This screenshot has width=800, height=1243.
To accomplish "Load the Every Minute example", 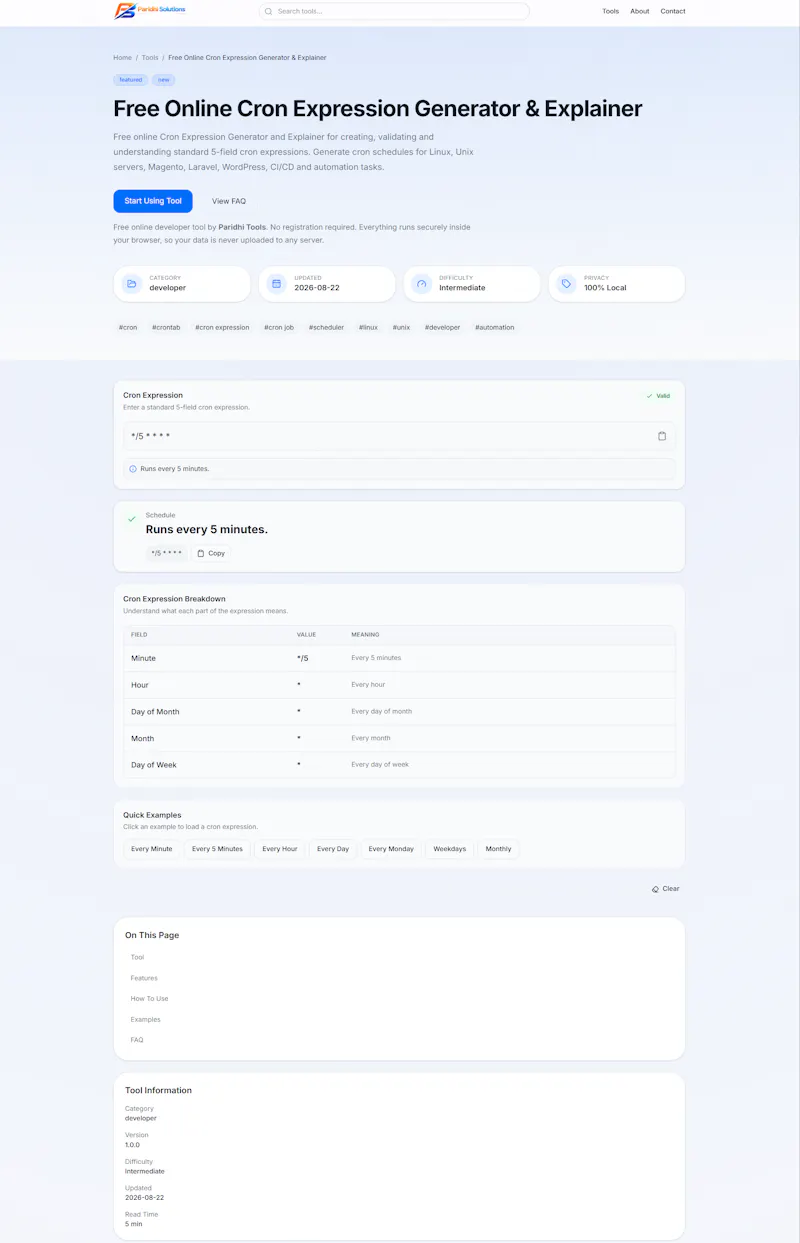I will 152,849.
